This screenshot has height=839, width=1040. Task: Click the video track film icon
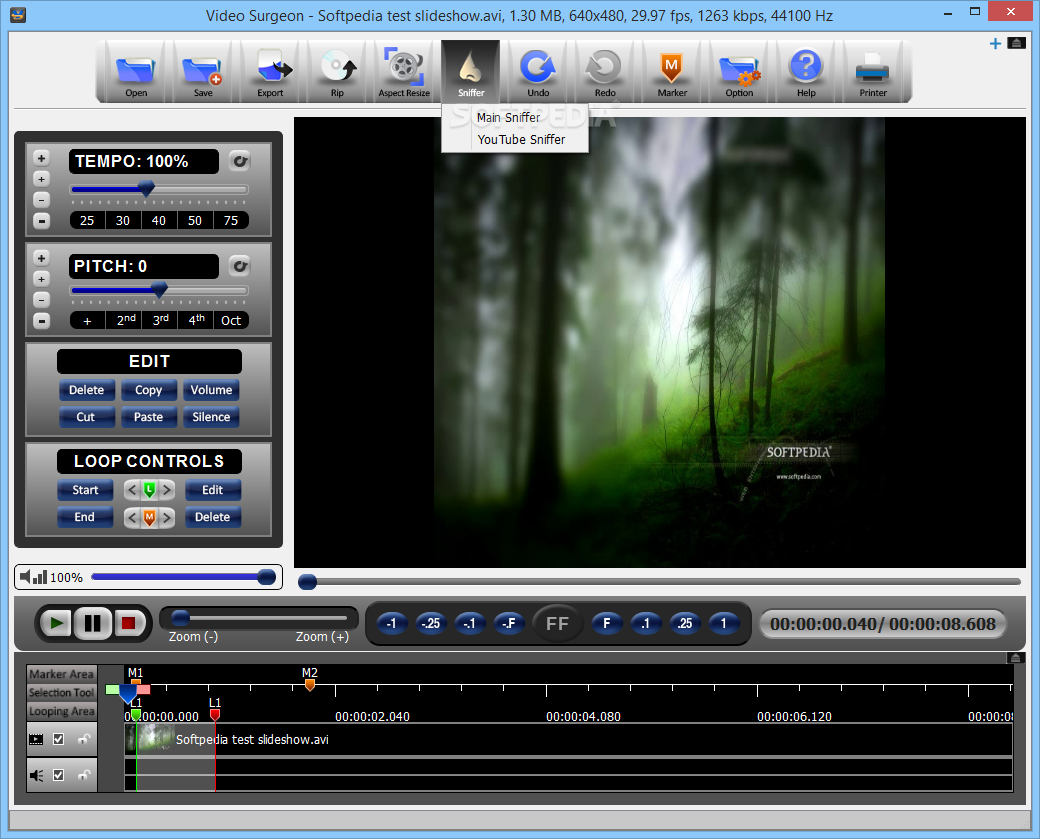(36, 740)
